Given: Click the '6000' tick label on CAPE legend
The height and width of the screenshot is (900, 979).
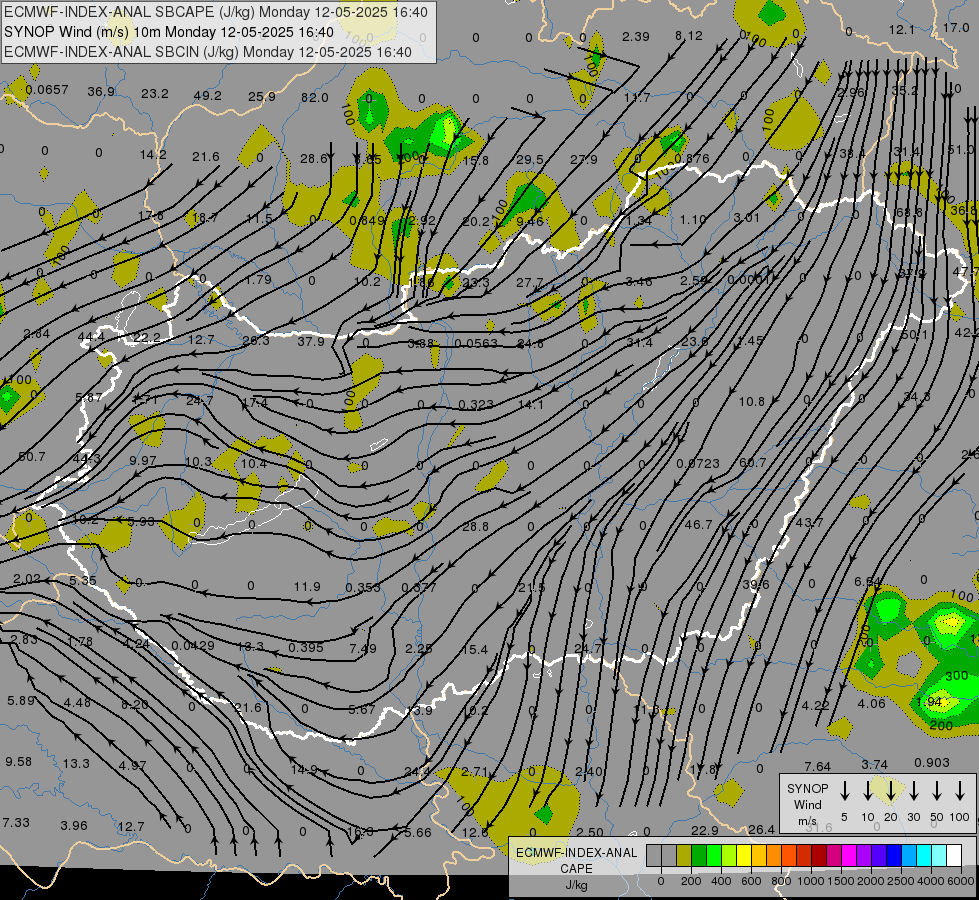Looking at the screenshot, I should coord(961,881).
